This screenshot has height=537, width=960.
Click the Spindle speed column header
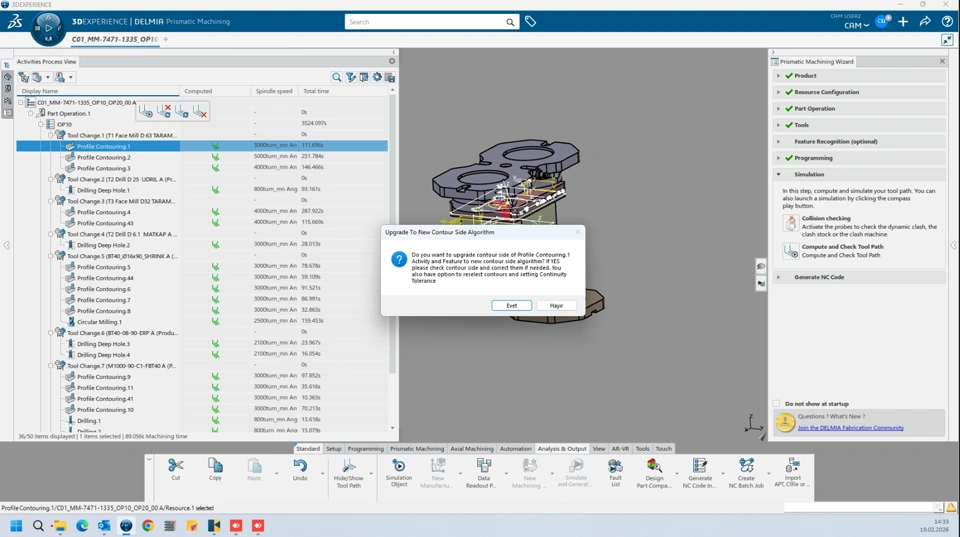pyautogui.click(x=274, y=91)
